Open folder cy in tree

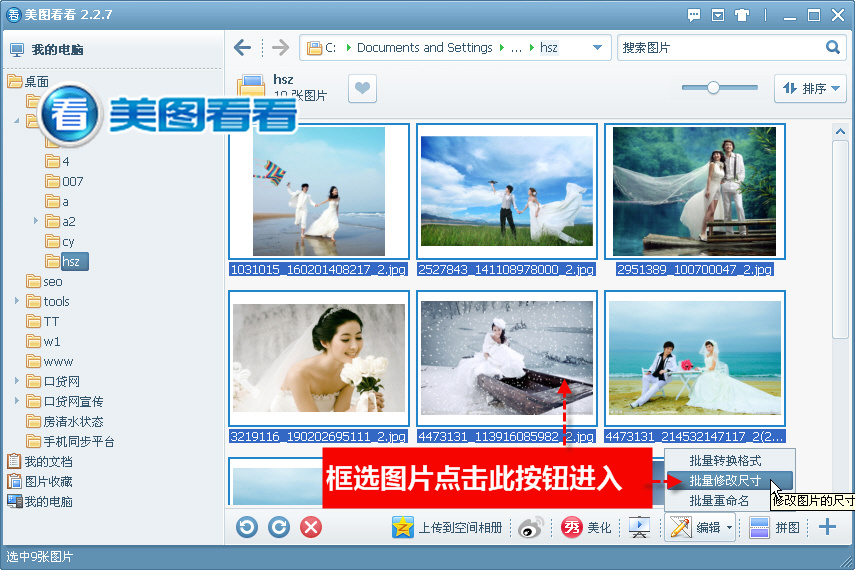click(60, 241)
